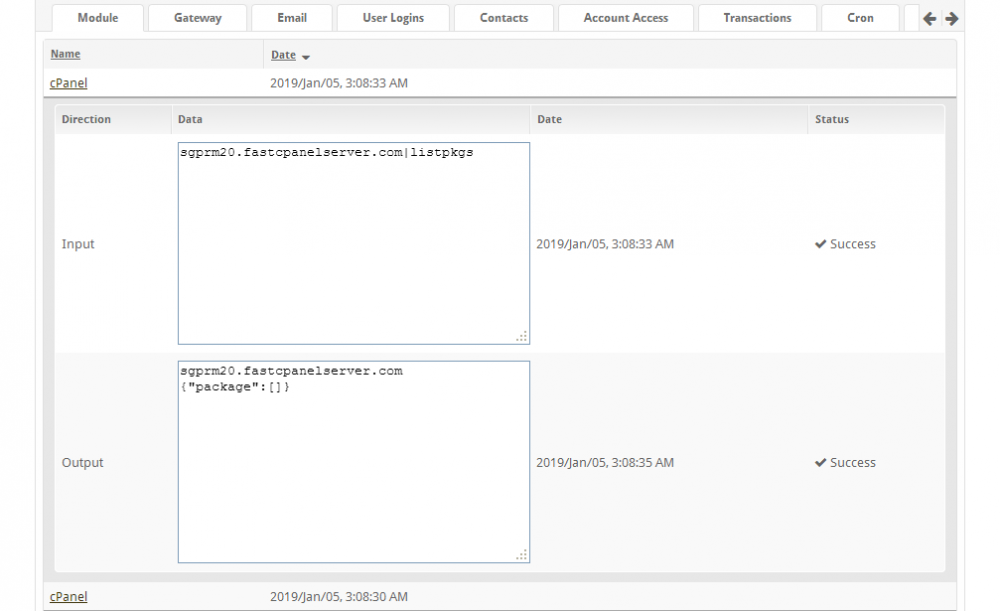
Task: Click the Status column header
Action: tap(832, 119)
